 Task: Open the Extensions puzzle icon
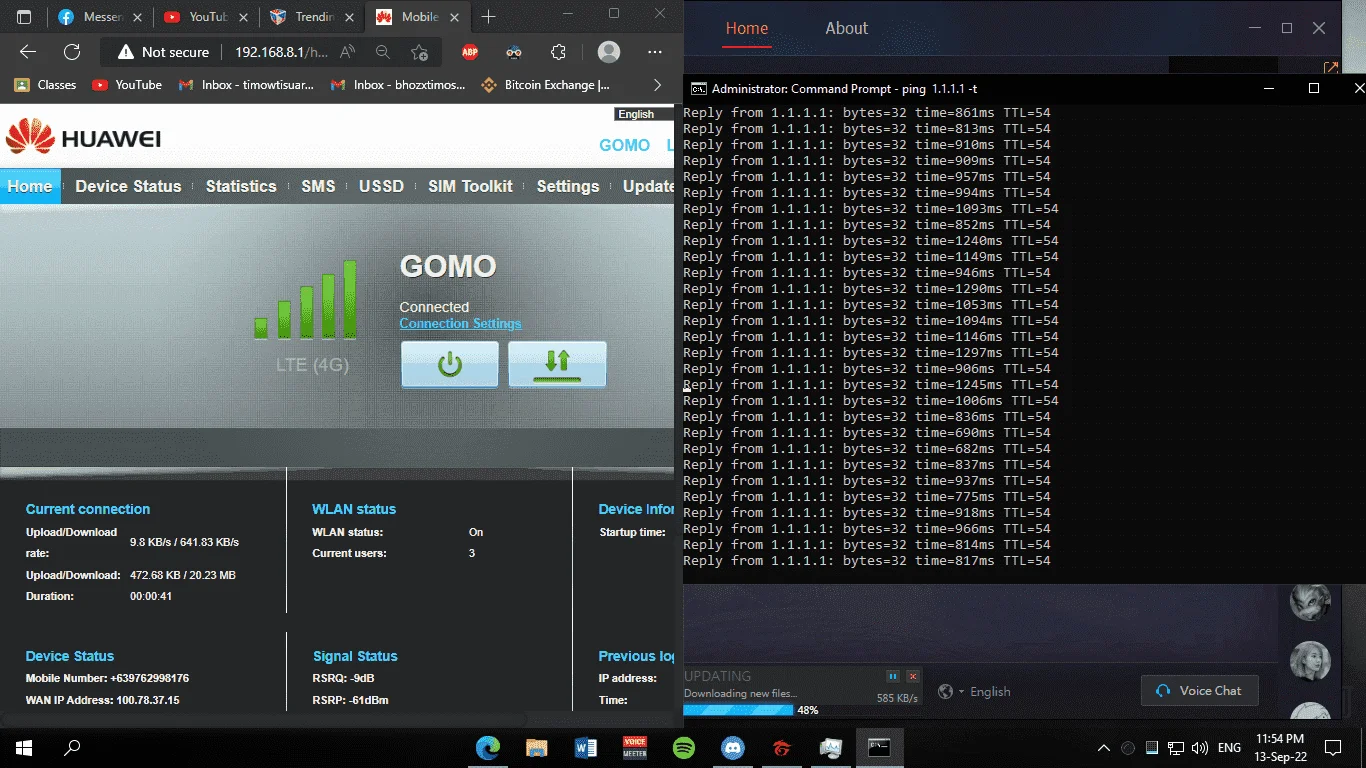tap(559, 52)
